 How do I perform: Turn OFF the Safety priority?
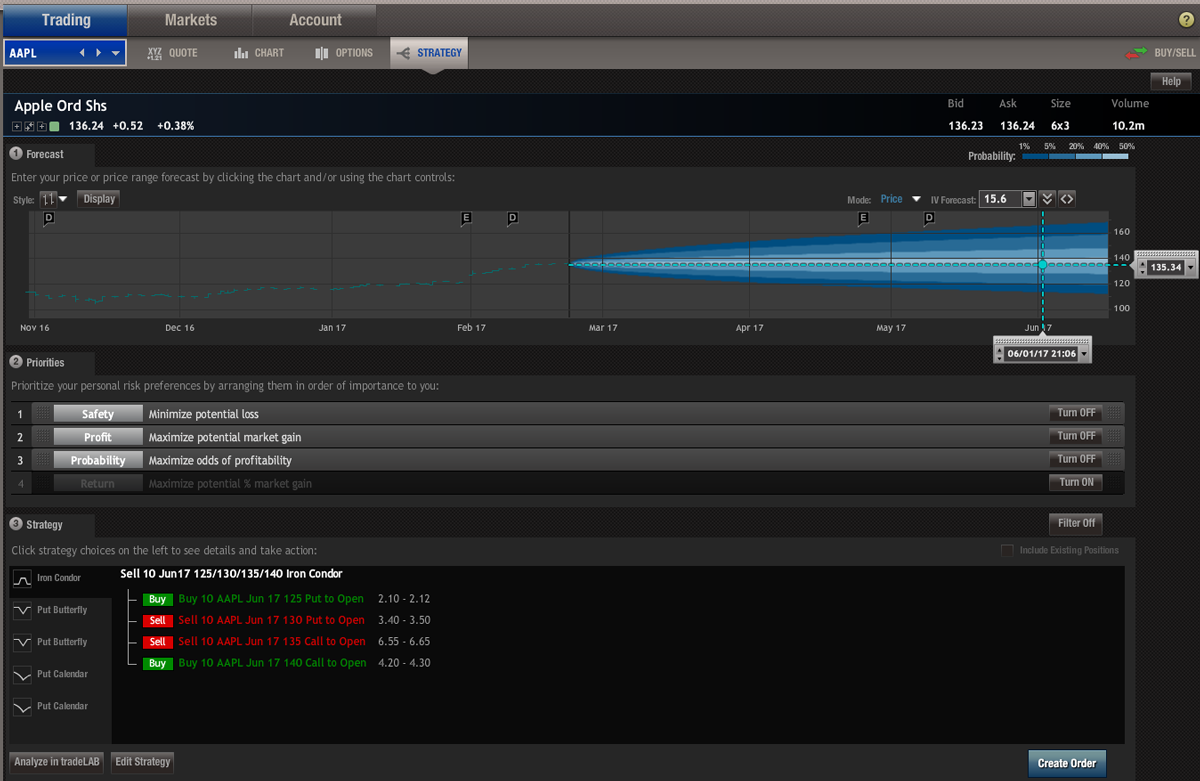pyautogui.click(x=1076, y=413)
